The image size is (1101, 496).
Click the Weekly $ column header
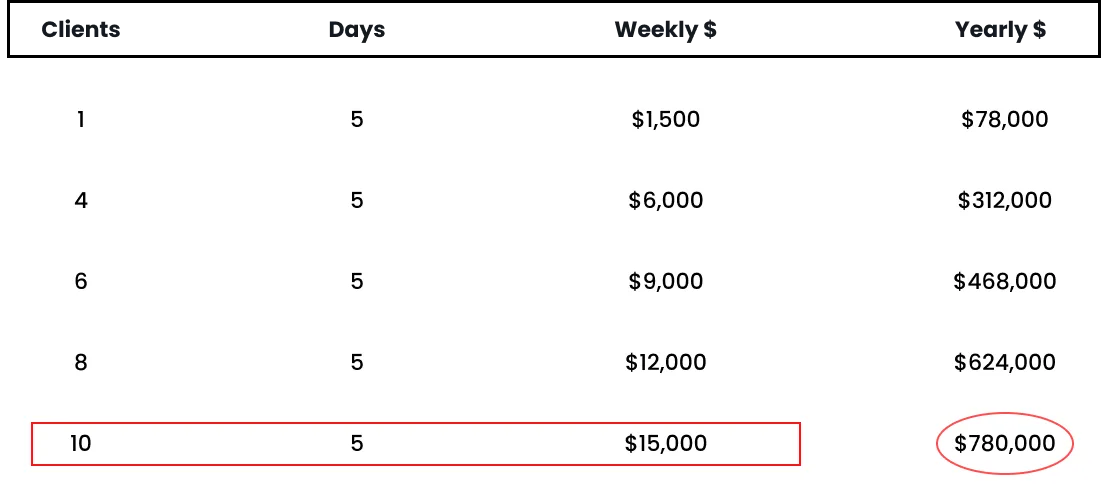click(x=666, y=30)
